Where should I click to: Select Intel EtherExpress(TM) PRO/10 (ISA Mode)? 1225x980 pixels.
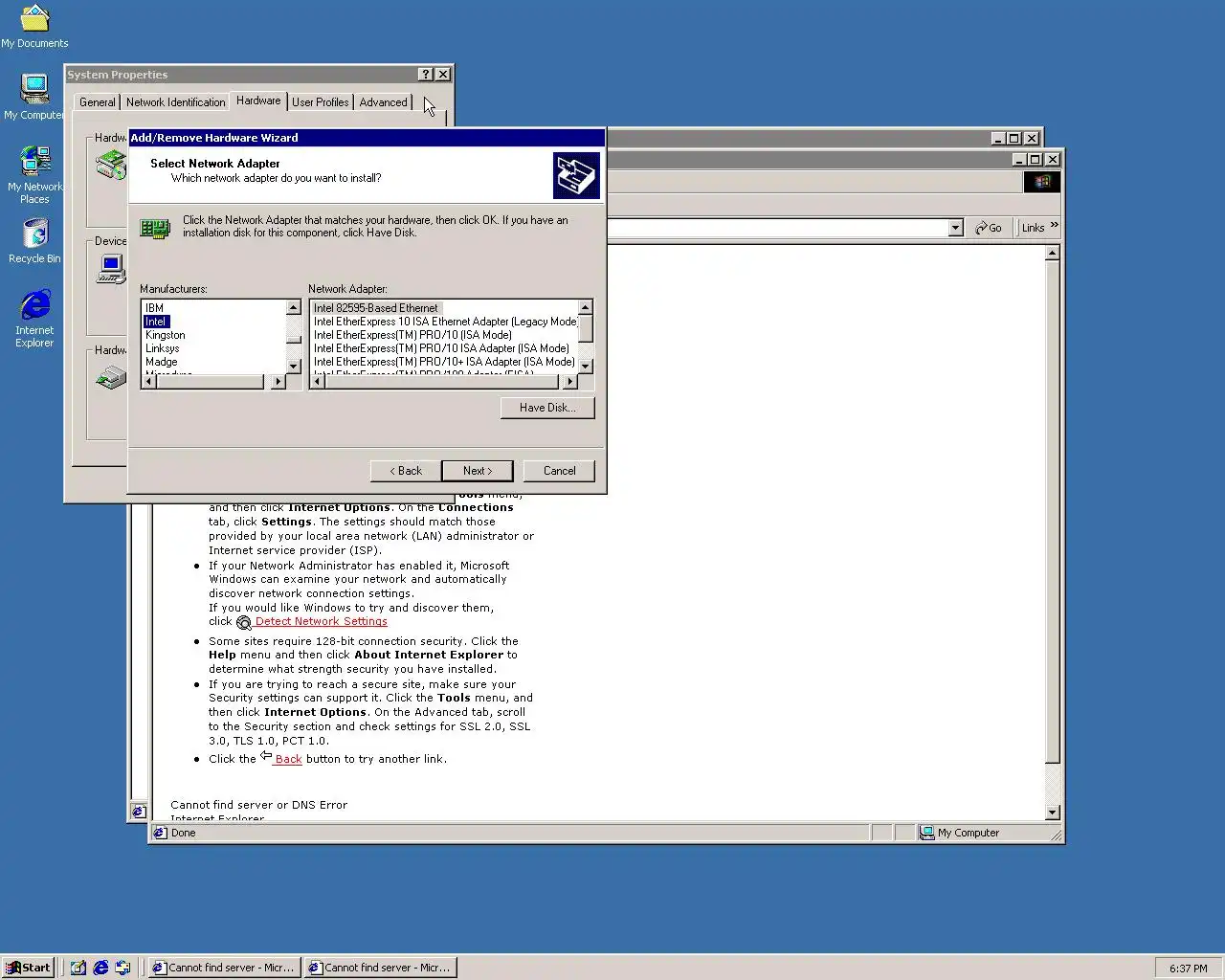pyautogui.click(x=412, y=335)
